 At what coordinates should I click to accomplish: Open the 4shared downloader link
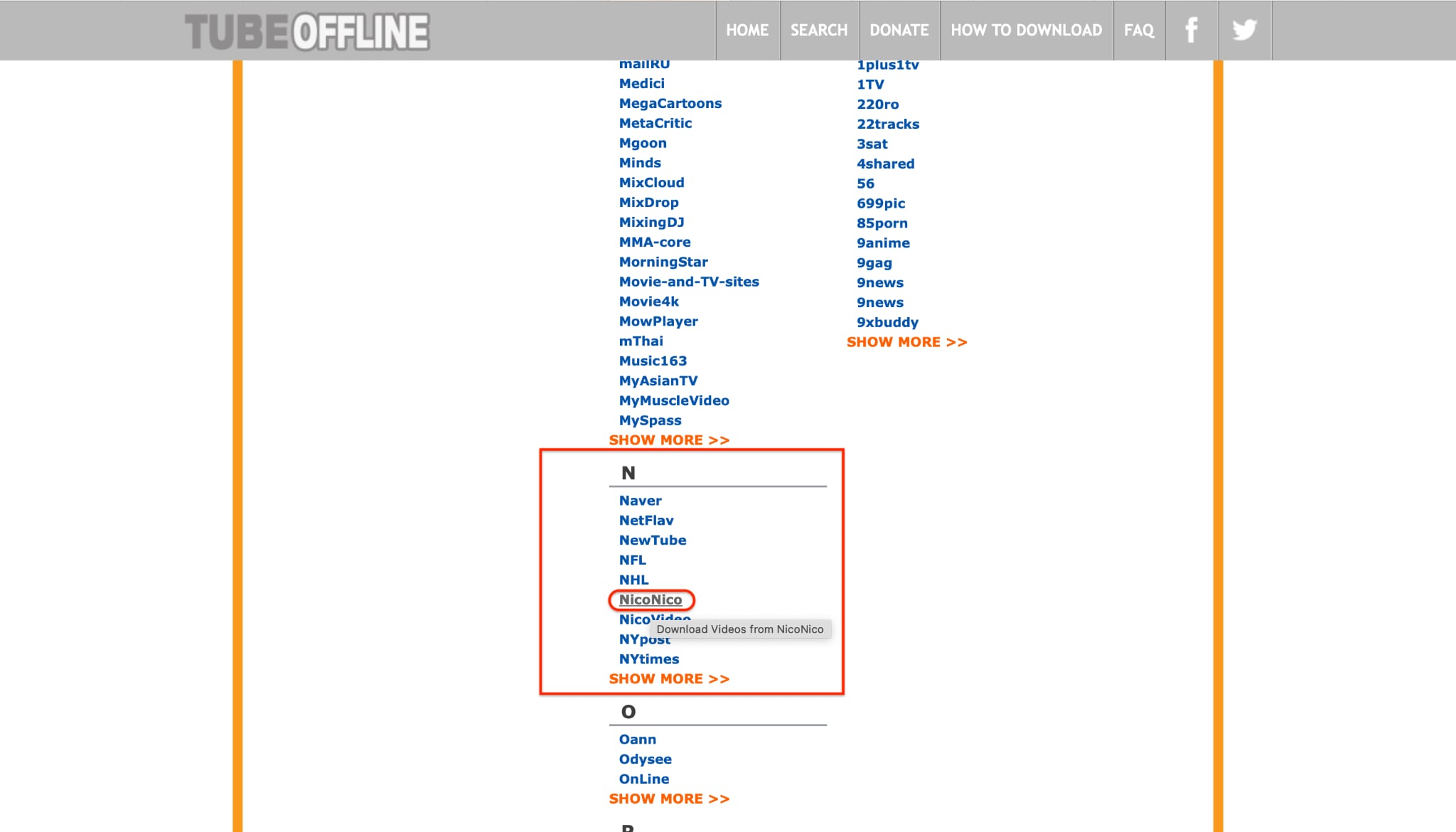coord(886,164)
